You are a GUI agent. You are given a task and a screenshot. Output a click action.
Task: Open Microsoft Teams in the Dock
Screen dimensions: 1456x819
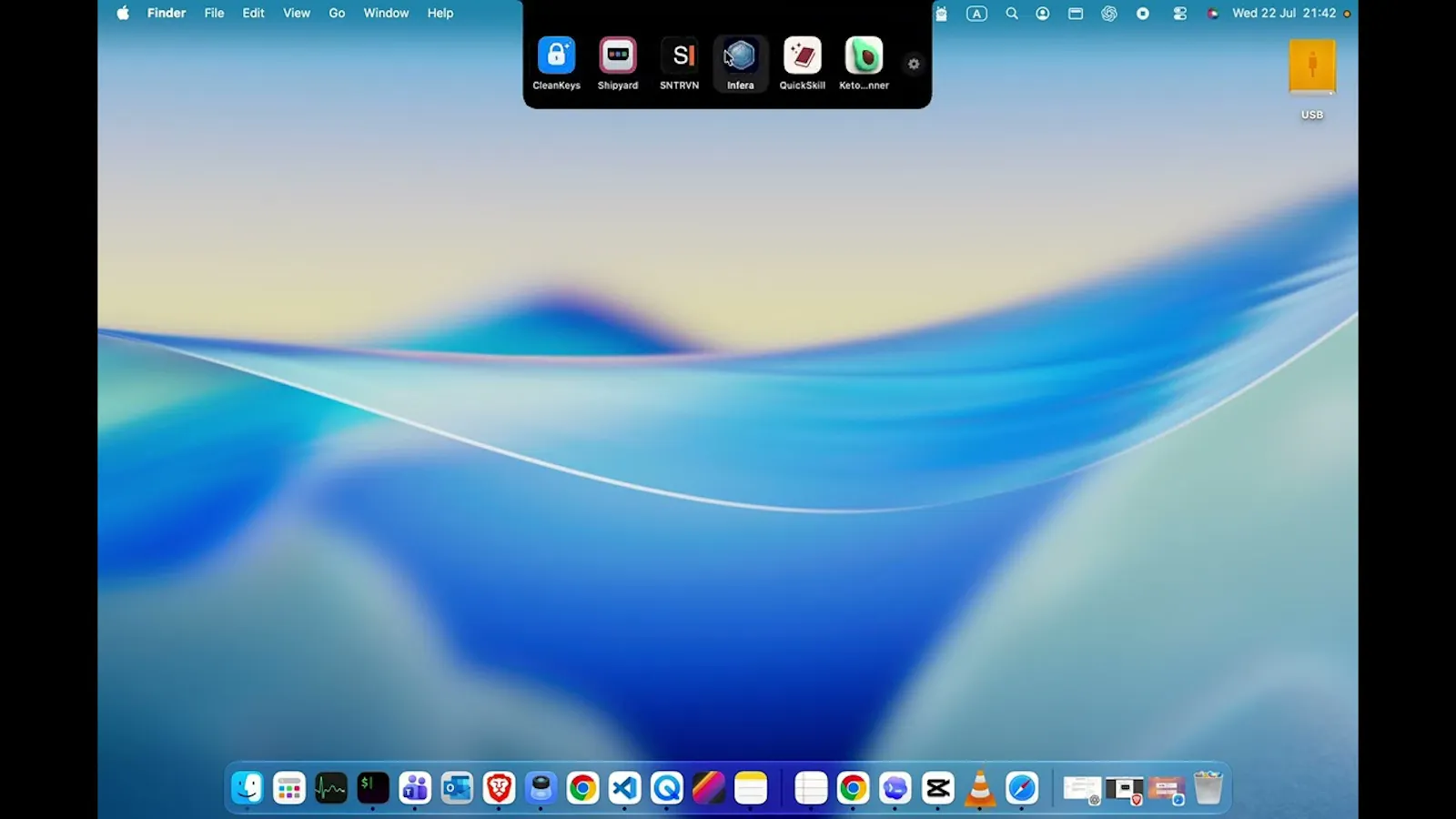point(415,787)
